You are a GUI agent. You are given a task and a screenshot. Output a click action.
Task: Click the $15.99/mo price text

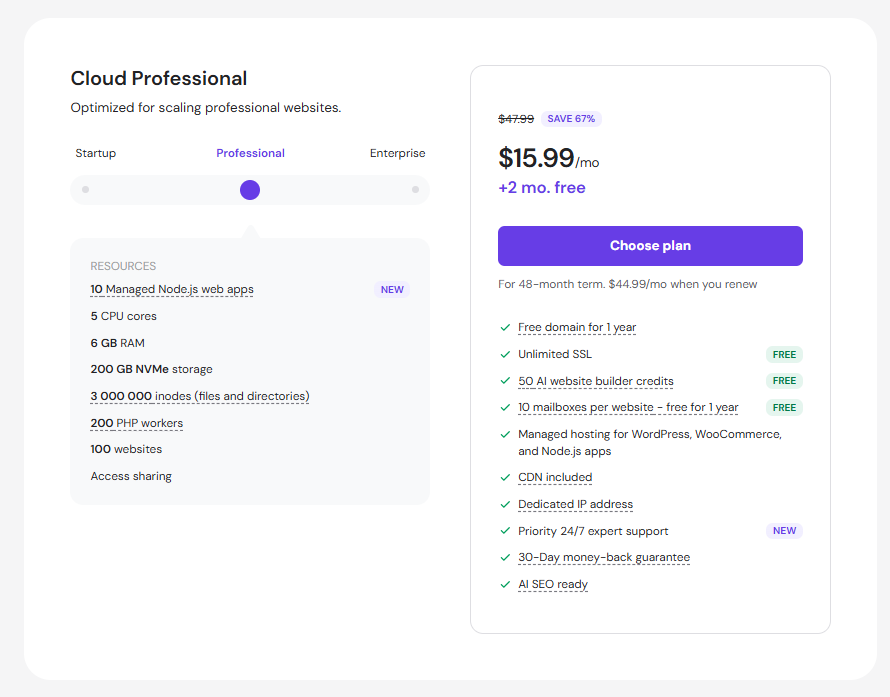point(548,158)
